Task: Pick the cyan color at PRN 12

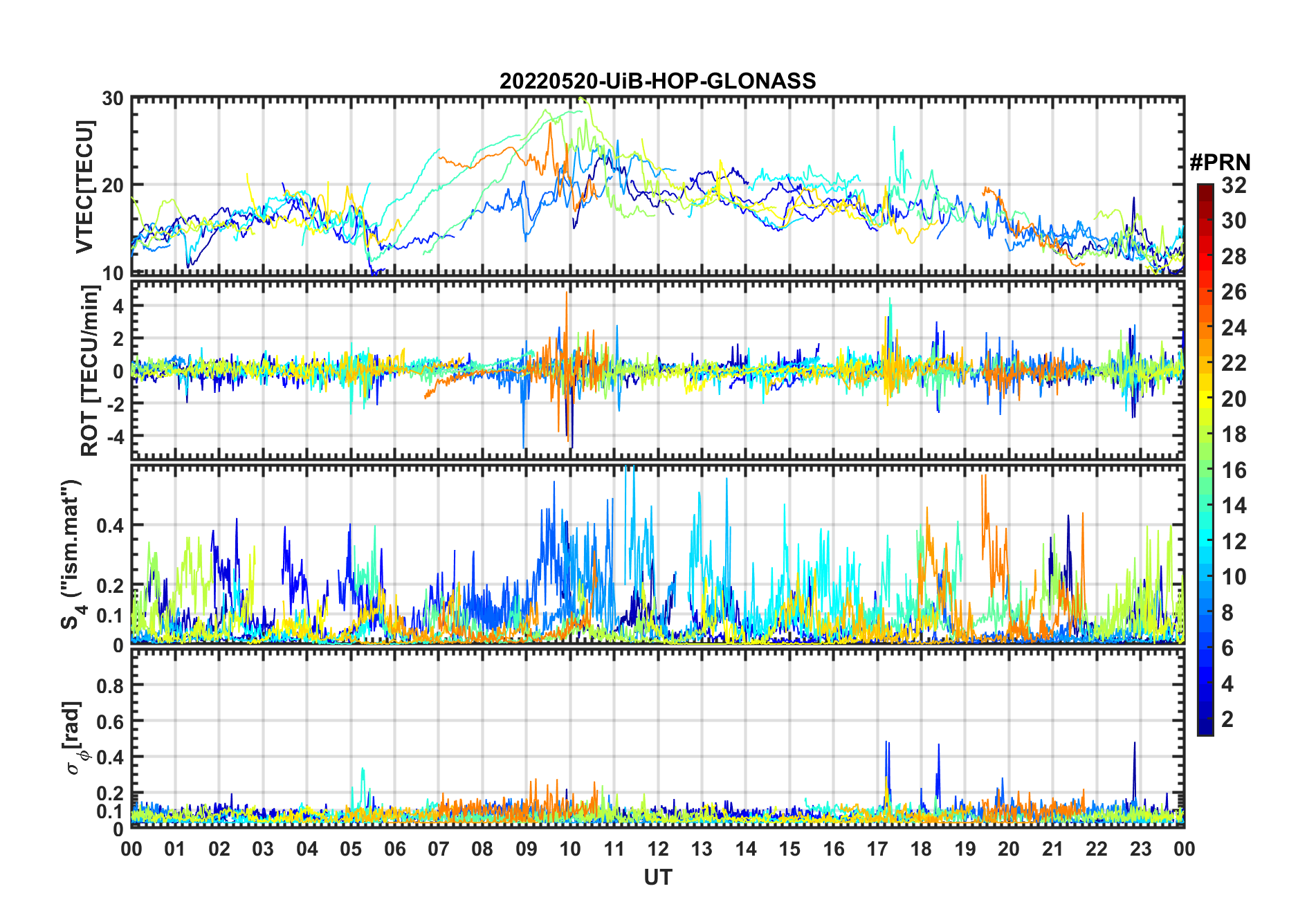Action: pos(1205,542)
